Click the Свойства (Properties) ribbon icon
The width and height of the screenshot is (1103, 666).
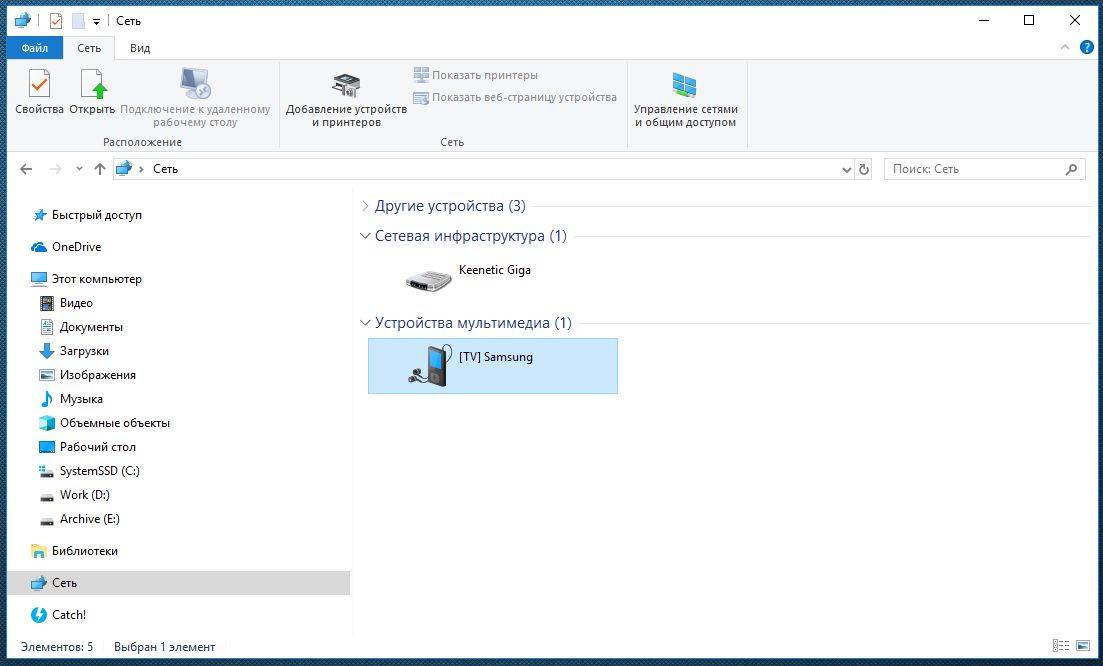pyautogui.click(x=39, y=90)
